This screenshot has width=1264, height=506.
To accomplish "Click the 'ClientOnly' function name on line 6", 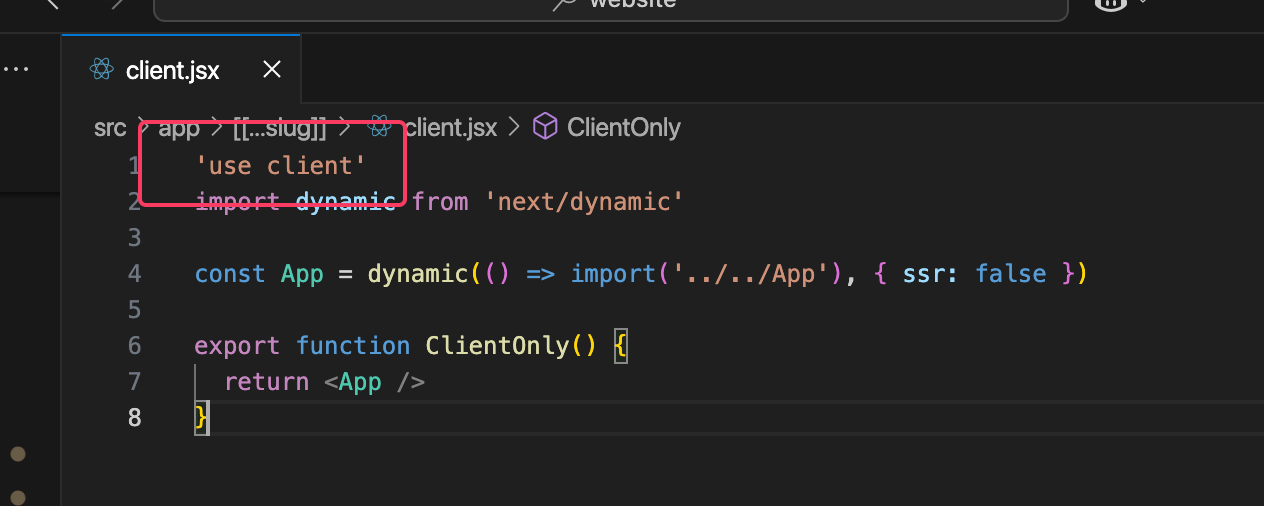I will click(497, 346).
